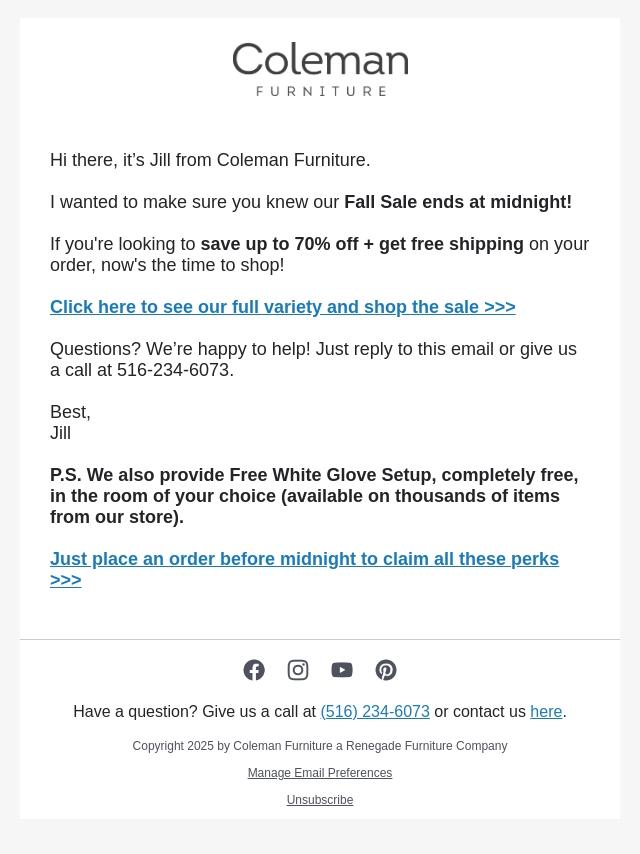640x854 pixels.
Task: Click the 'Hi there, it's Jill' greeting line
Action: click(210, 160)
